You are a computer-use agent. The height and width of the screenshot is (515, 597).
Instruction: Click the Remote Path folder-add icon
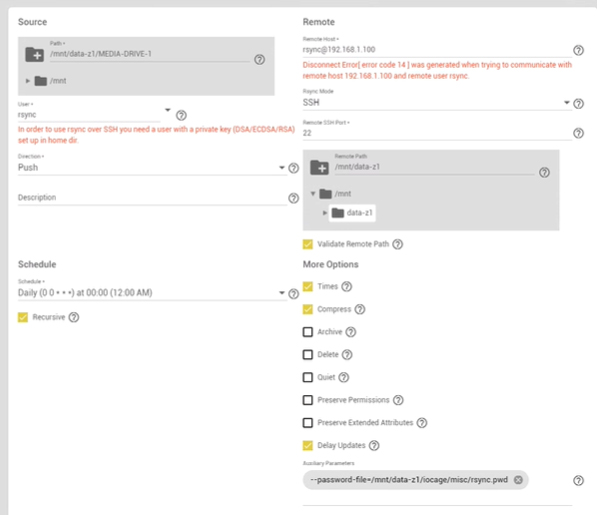pyautogui.click(x=319, y=167)
